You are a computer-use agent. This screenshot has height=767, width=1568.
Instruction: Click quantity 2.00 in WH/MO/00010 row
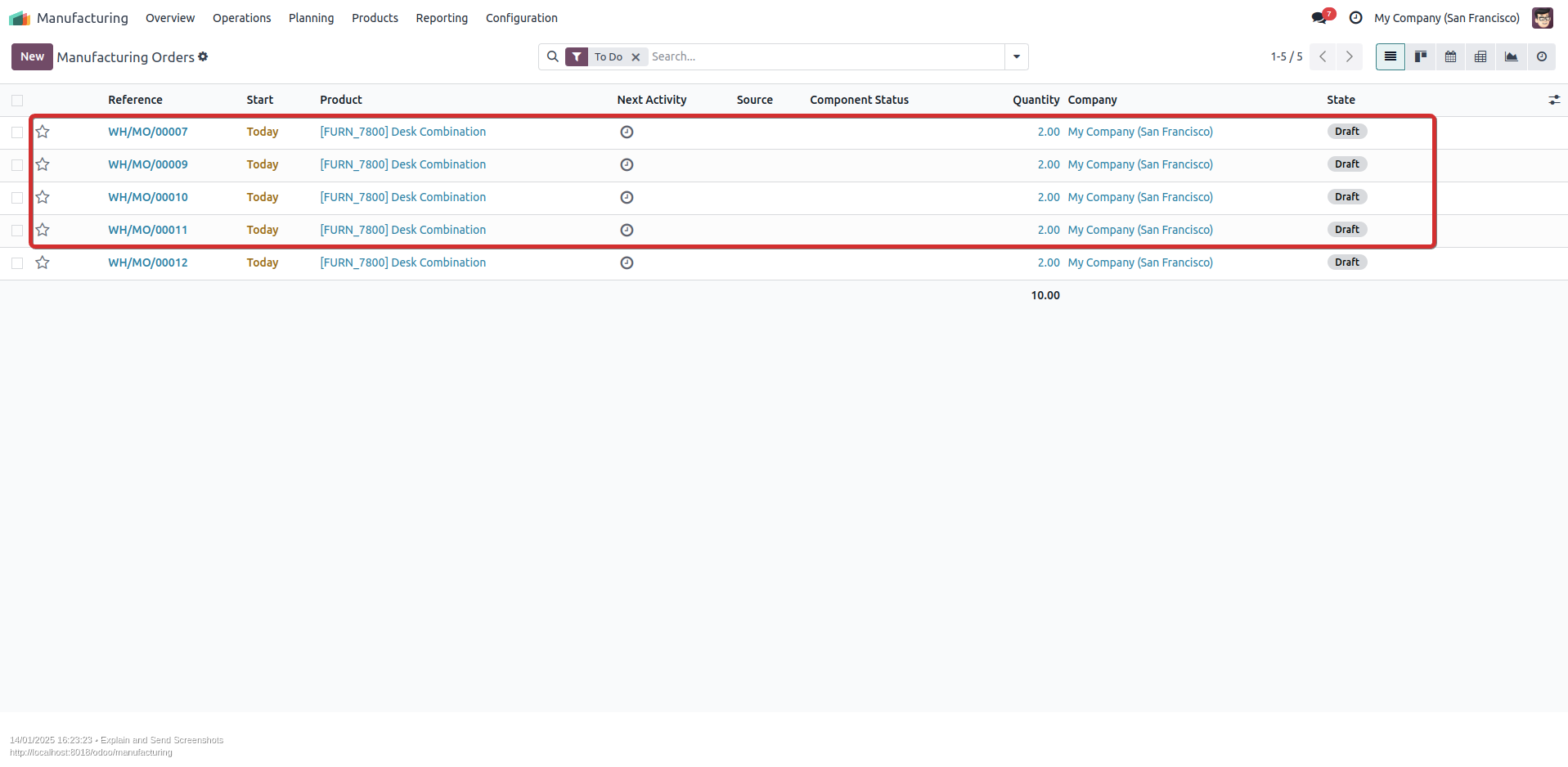[1049, 197]
